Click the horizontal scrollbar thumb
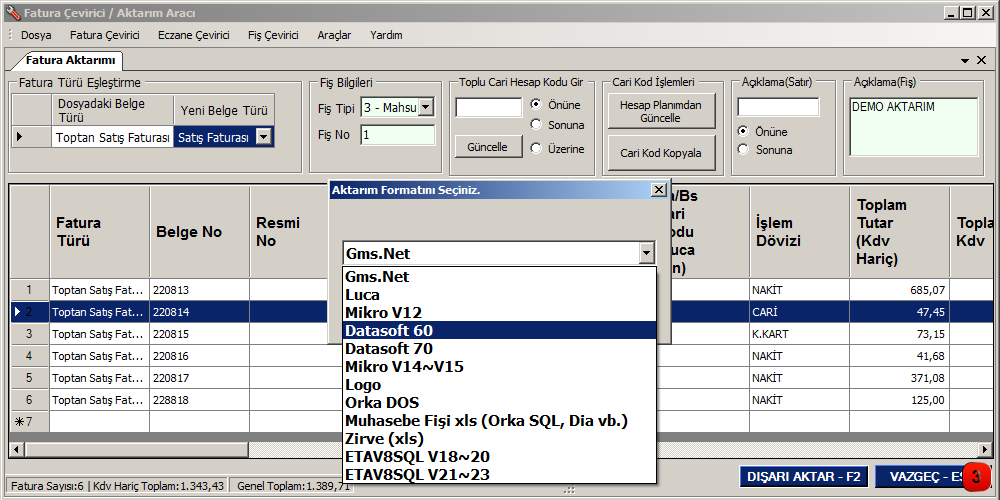Image resolution: width=1000 pixels, height=500 pixels. [136, 450]
